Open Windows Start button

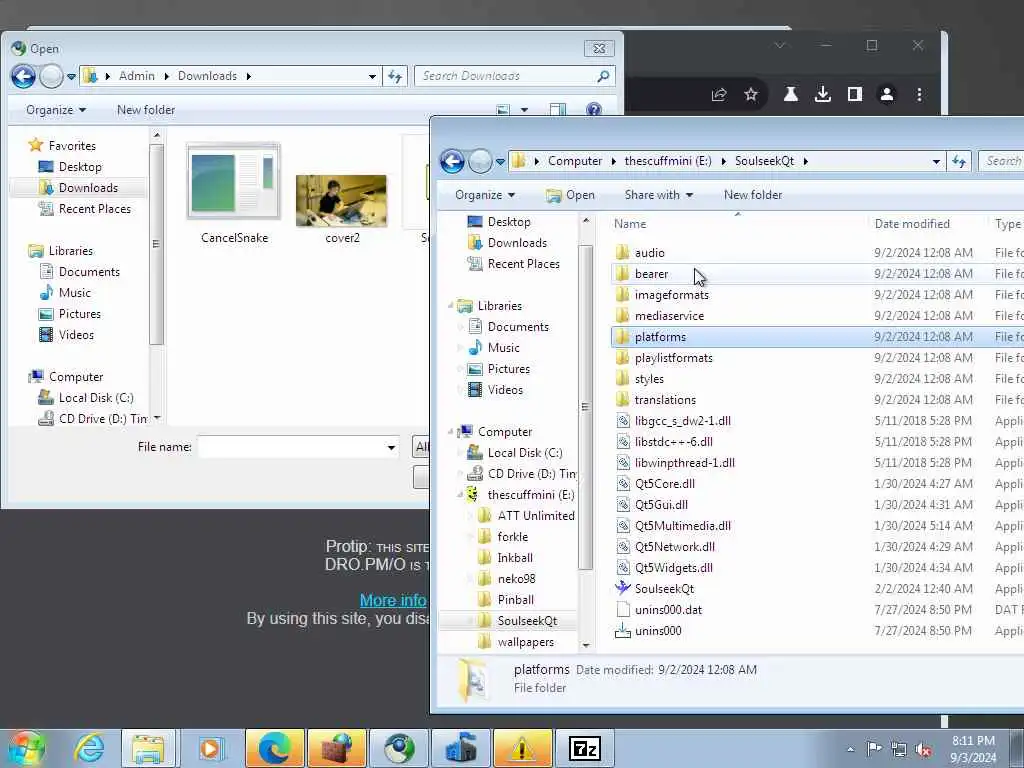coord(25,748)
